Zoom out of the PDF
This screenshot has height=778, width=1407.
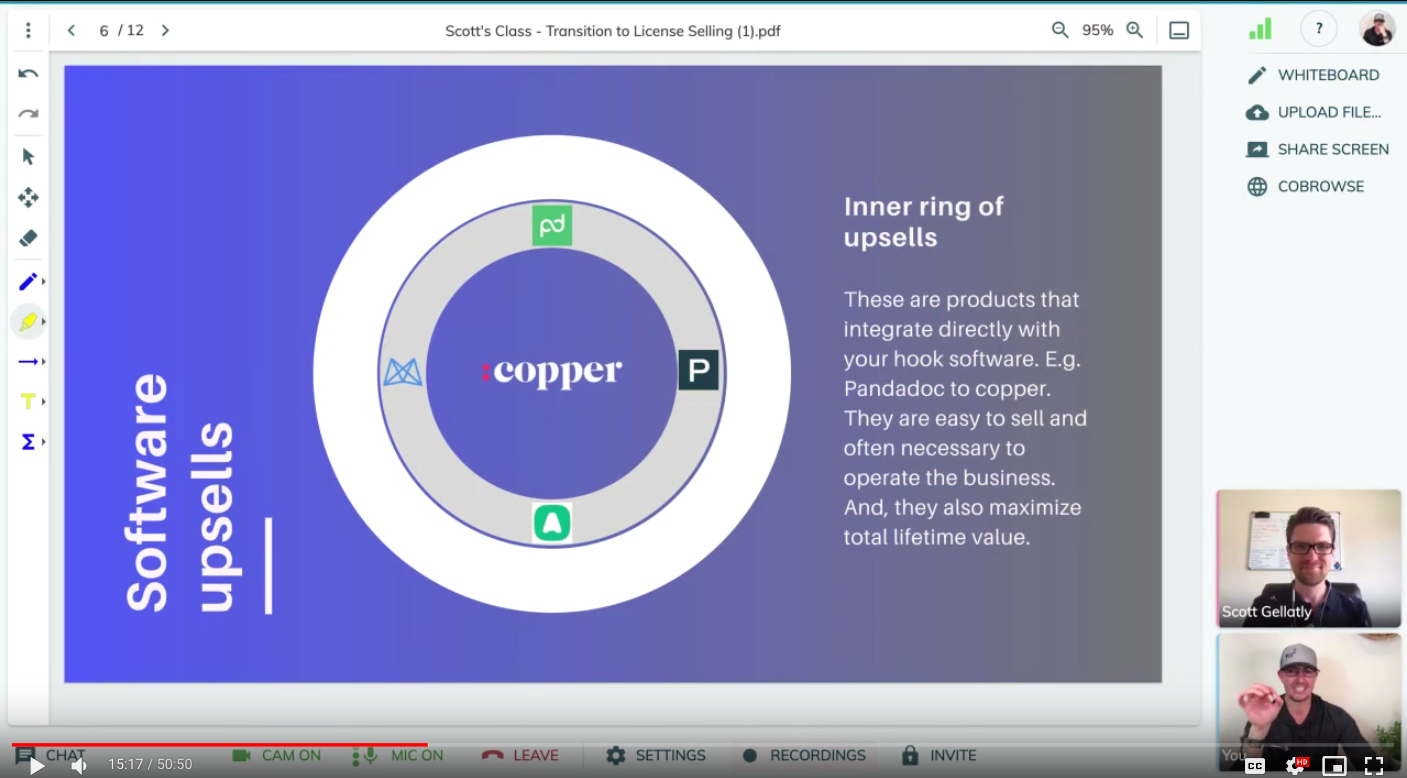pos(1060,30)
